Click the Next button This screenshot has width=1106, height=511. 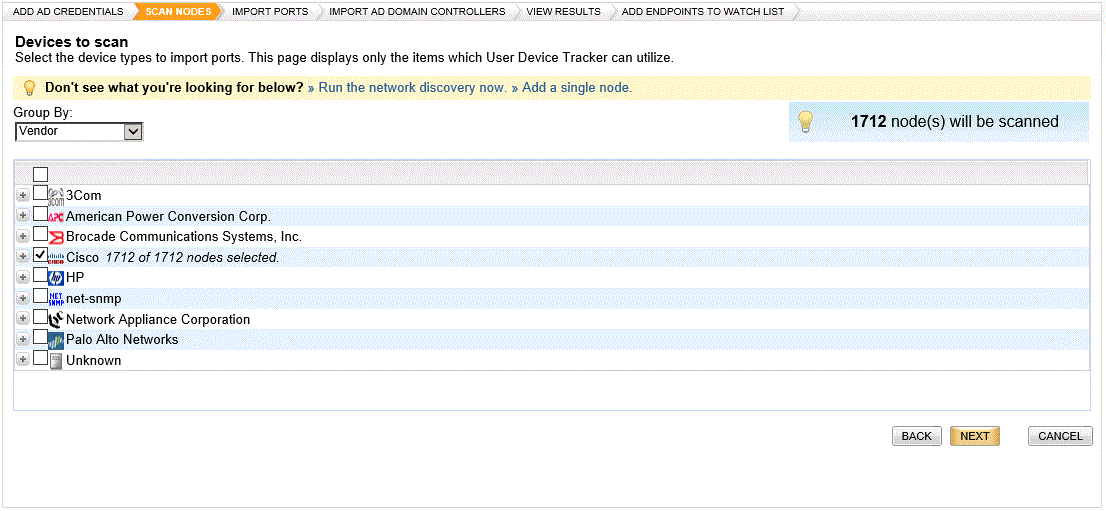(975, 436)
